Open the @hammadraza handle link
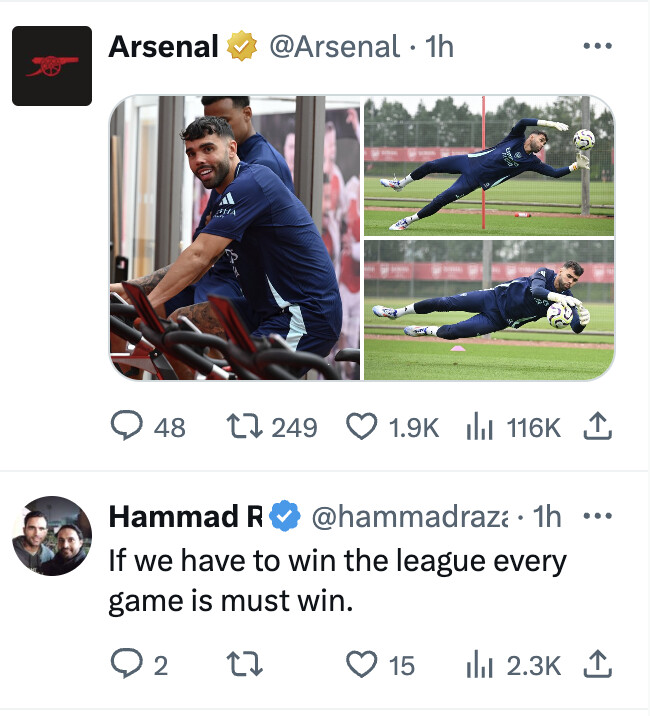650x716 pixels. 410,517
